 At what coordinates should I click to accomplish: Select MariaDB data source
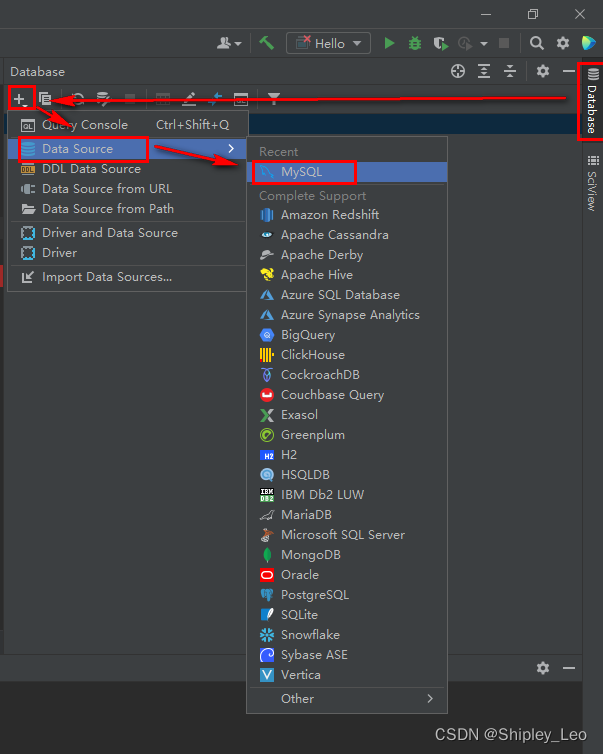(347, 515)
